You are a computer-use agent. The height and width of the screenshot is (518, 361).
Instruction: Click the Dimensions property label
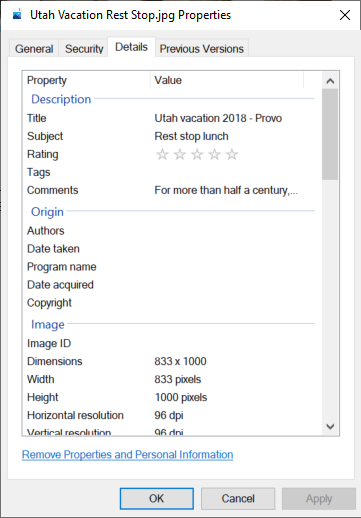(x=55, y=361)
